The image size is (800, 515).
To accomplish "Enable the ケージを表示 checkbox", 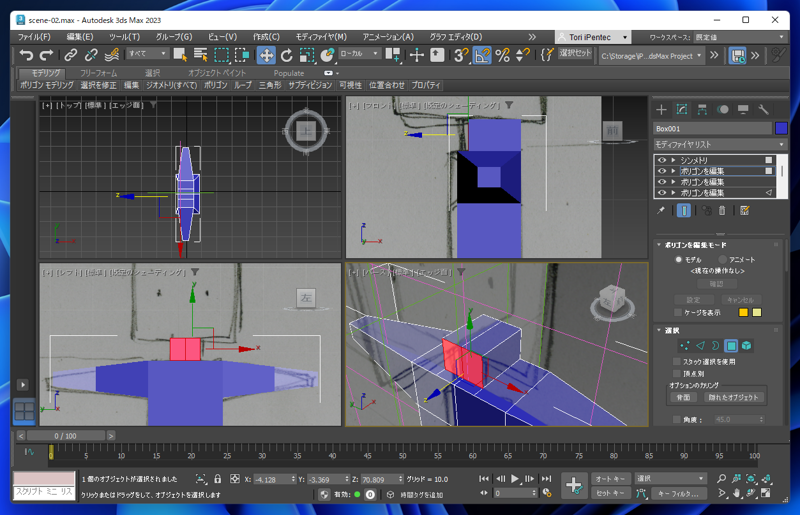I will click(x=678, y=312).
